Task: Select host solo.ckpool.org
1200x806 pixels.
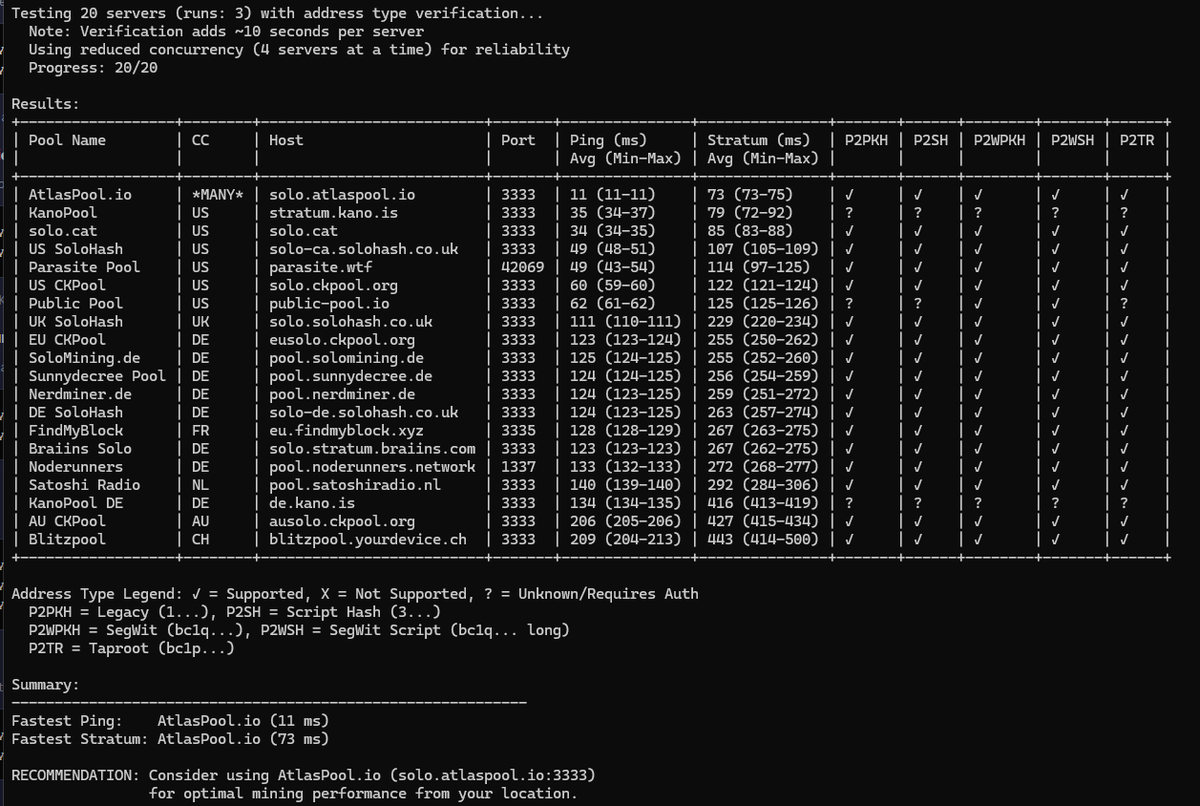Action: (x=333, y=285)
